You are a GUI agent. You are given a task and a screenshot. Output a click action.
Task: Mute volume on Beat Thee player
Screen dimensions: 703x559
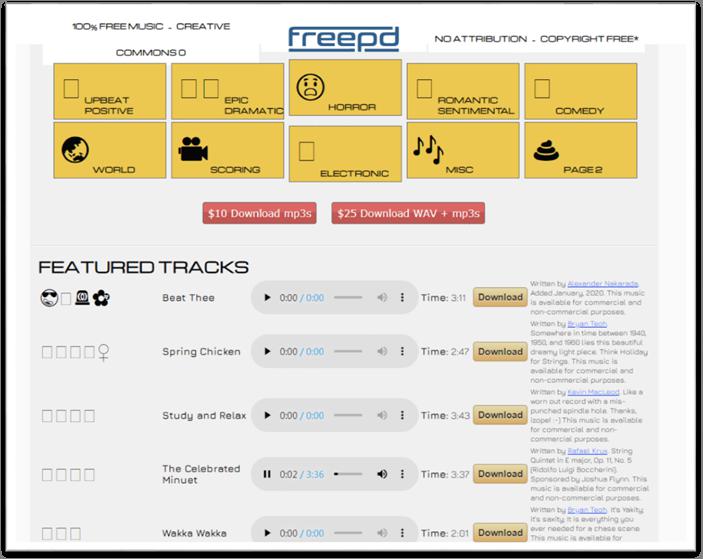382,297
